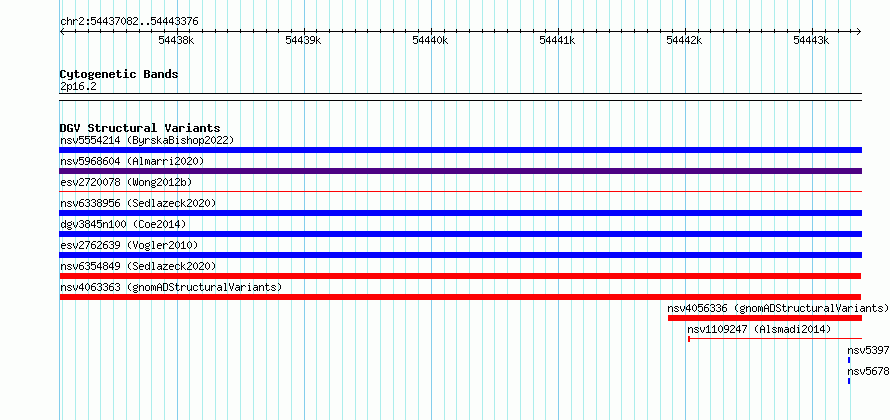Viewport: 890px width, 420px height.
Task: Click the nsv1109247 (Alsmadi2014) label
Action: (x=759, y=329)
